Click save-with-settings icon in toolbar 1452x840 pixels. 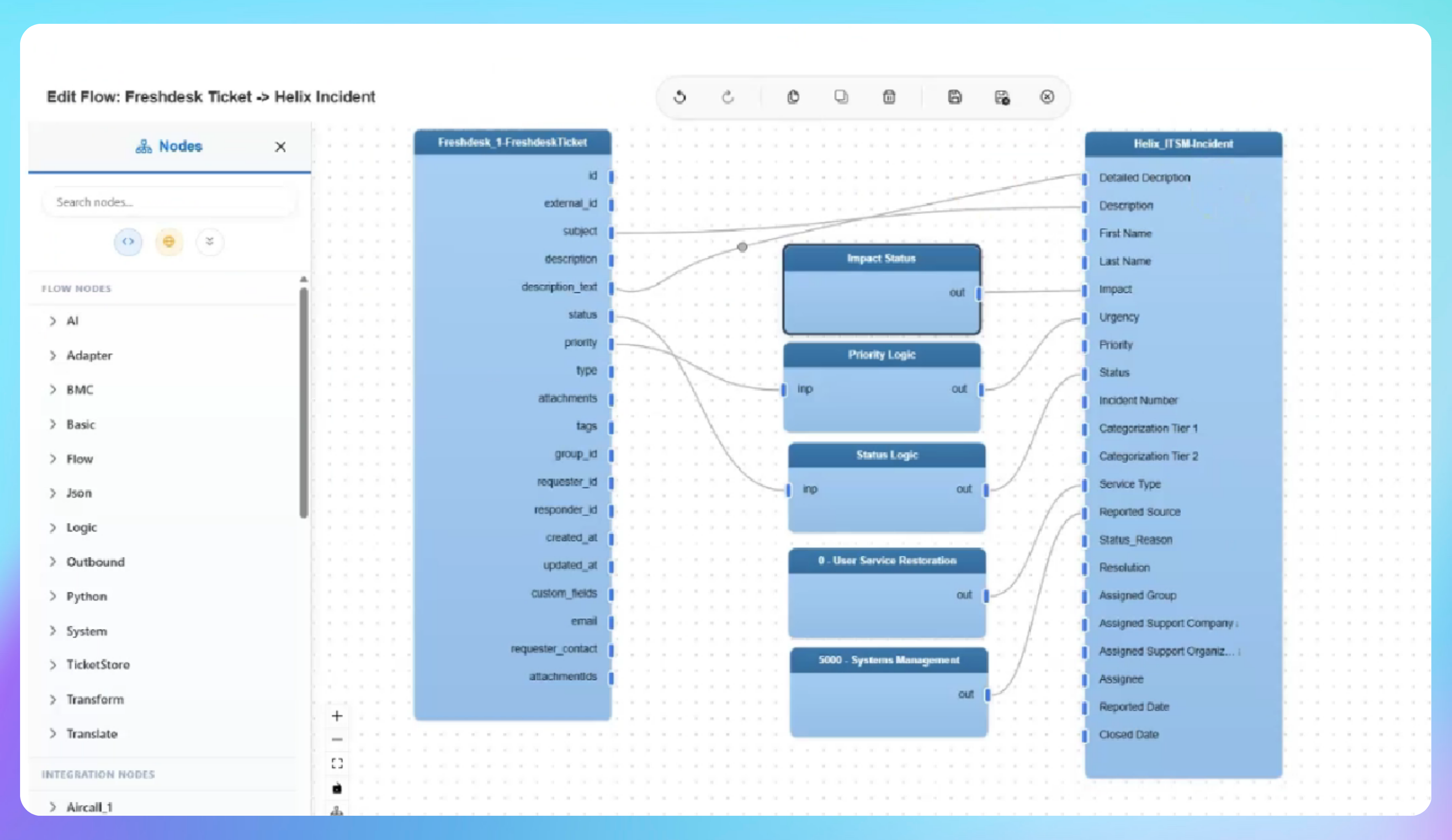[x=1002, y=97]
